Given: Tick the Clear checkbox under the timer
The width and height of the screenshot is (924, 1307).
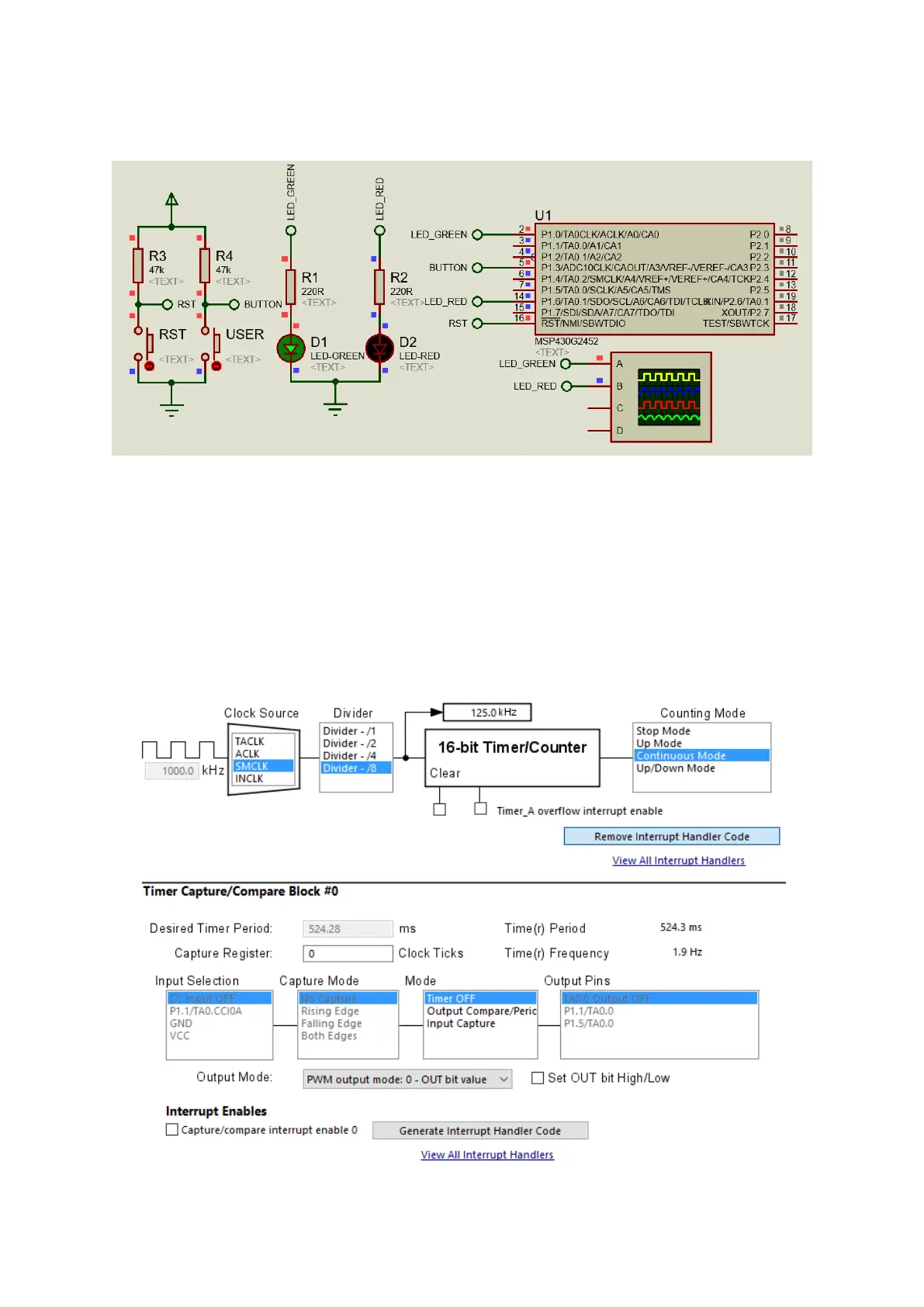Looking at the screenshot, I should [x=440, y=810].
